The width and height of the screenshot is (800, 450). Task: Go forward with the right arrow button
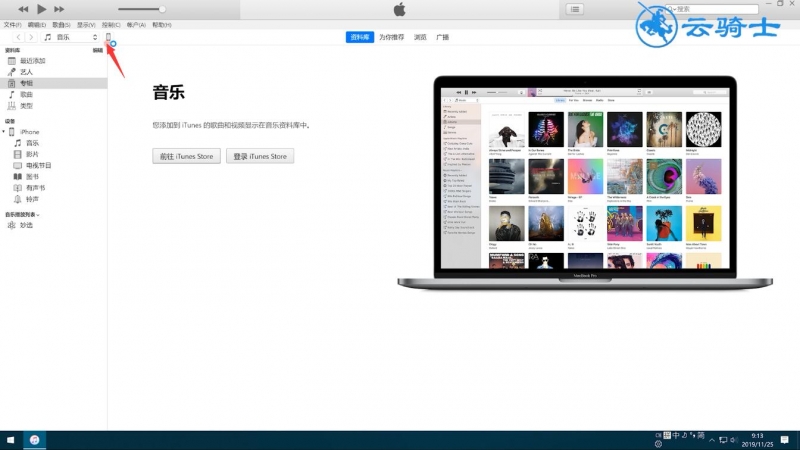[31, 37]
